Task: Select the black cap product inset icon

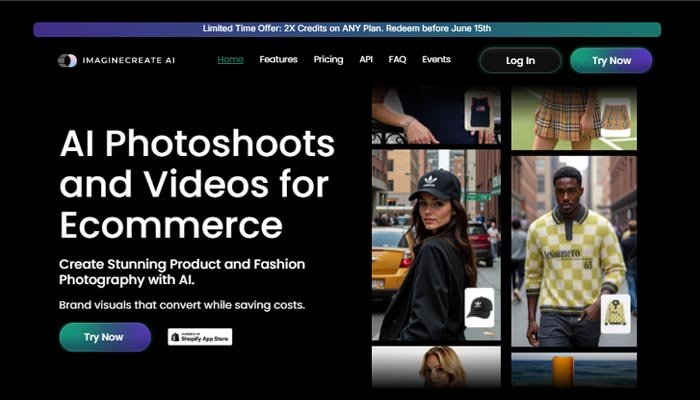Action: coord(480,307)
